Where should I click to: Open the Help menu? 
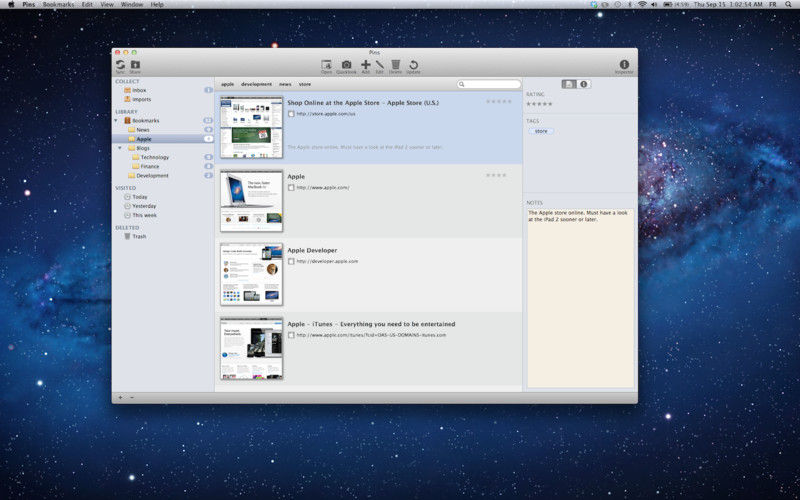point(157,5)
